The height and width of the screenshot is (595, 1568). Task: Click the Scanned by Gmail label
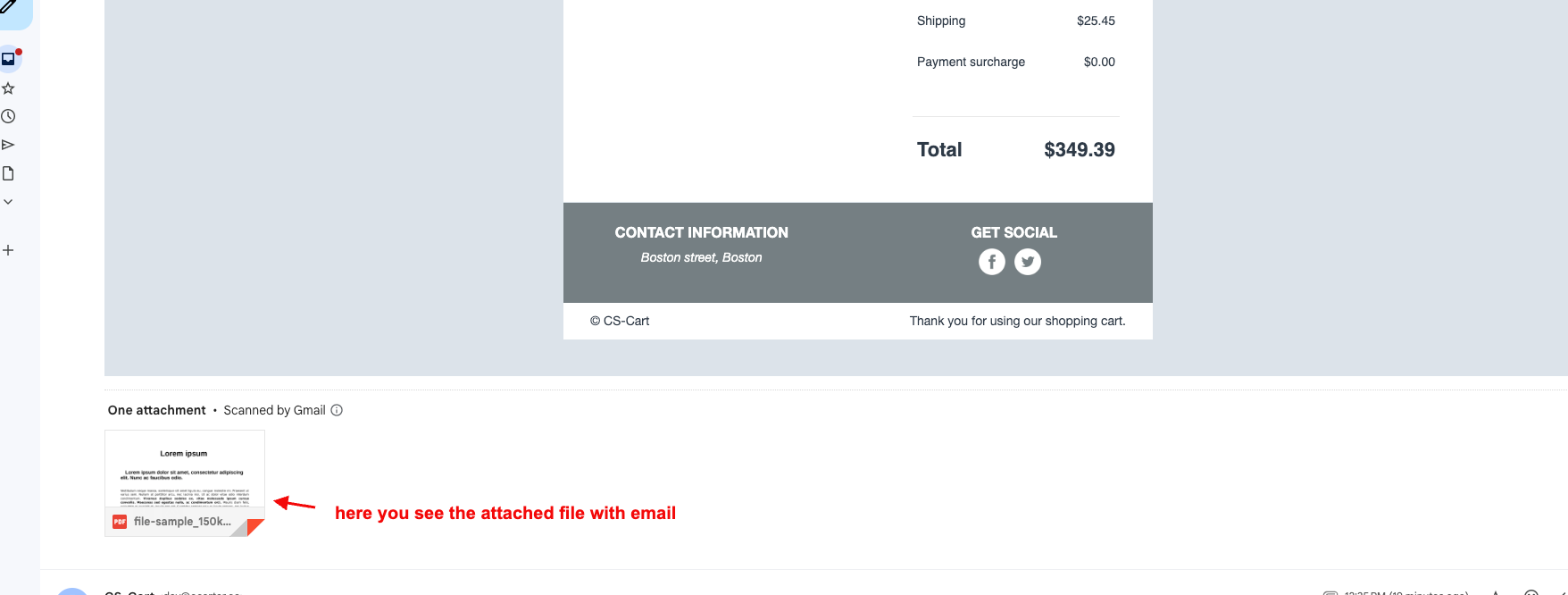[x=274, y=410]
